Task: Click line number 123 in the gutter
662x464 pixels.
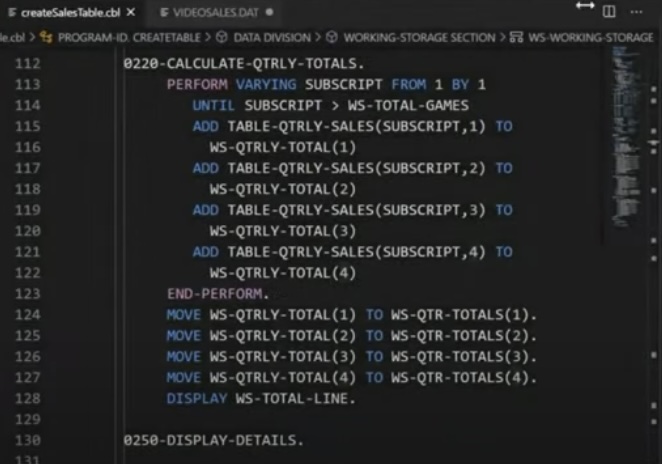Action: [28, 293]
